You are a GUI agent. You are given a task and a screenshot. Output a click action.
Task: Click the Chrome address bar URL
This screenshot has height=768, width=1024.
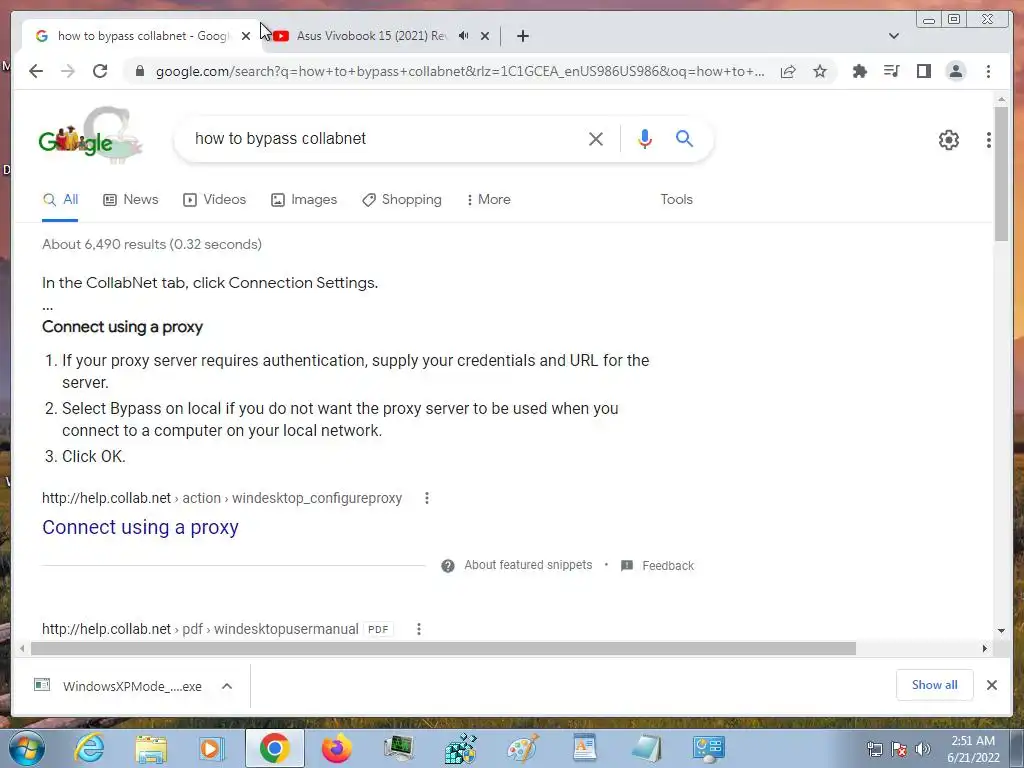pos(460,71)
